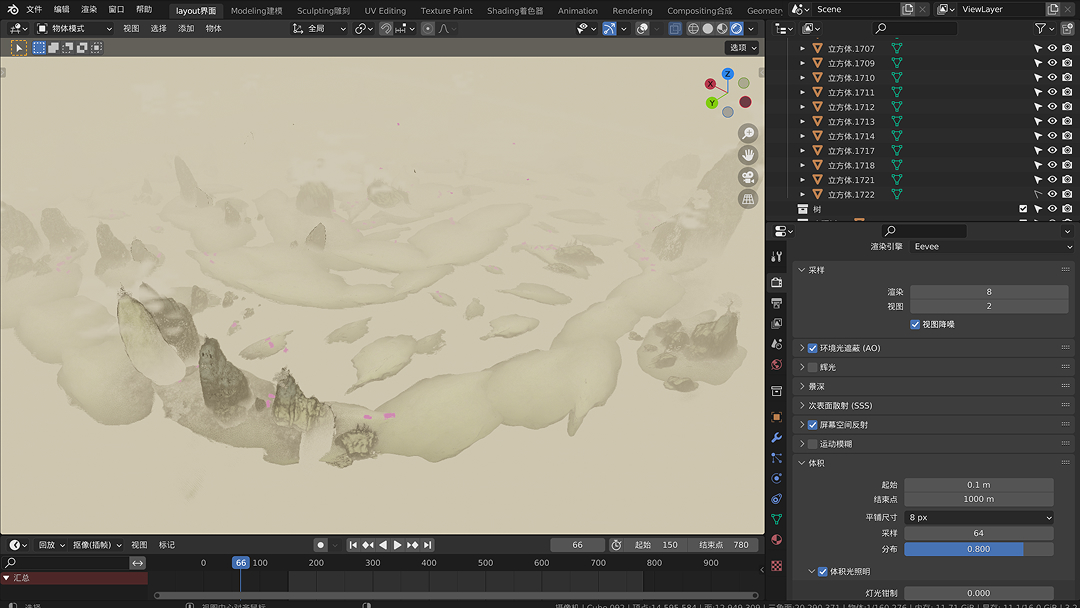Uncheck 视图降噪 viewport denoising checkbox
The height and width of the screenshot is (608, 1080).
click(x=915, y=324)
